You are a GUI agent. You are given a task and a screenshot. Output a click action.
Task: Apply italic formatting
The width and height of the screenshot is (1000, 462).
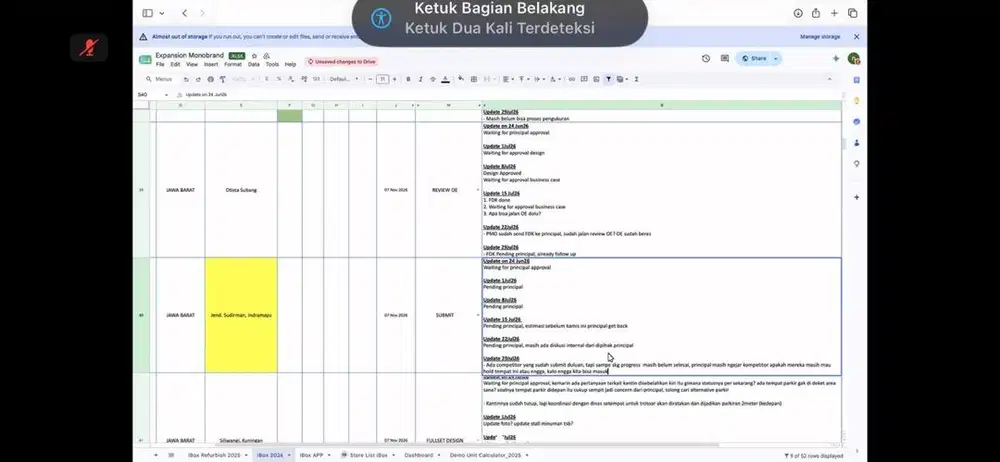(420, 79)
